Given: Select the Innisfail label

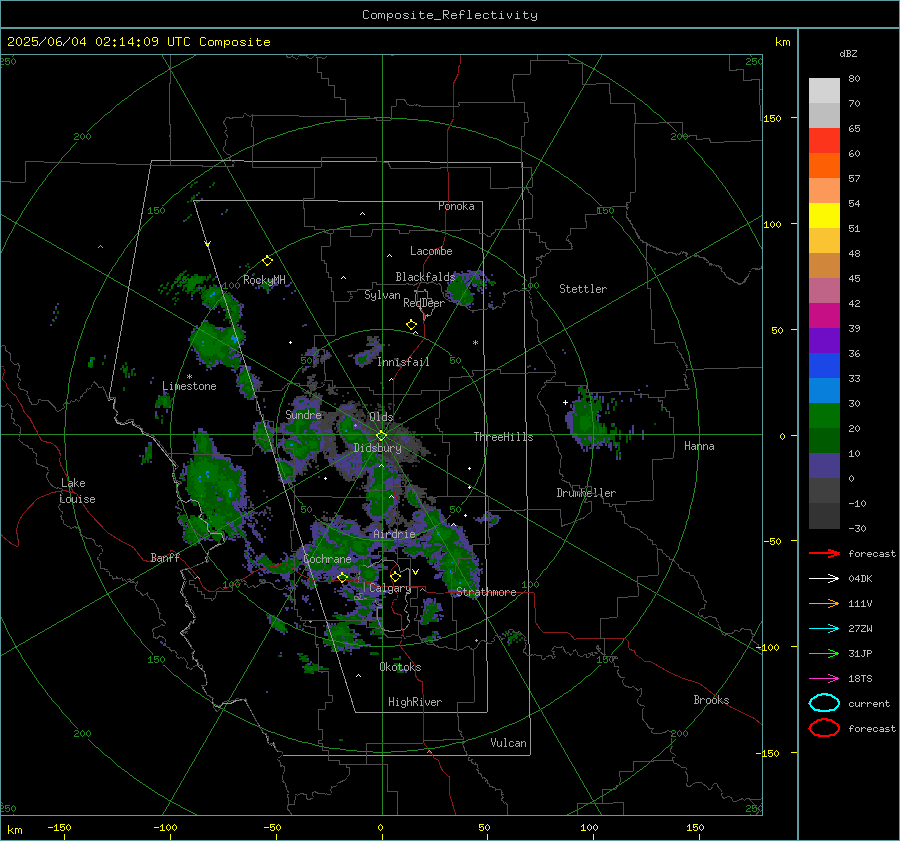Looking at the screenshot, I should 403,362.
